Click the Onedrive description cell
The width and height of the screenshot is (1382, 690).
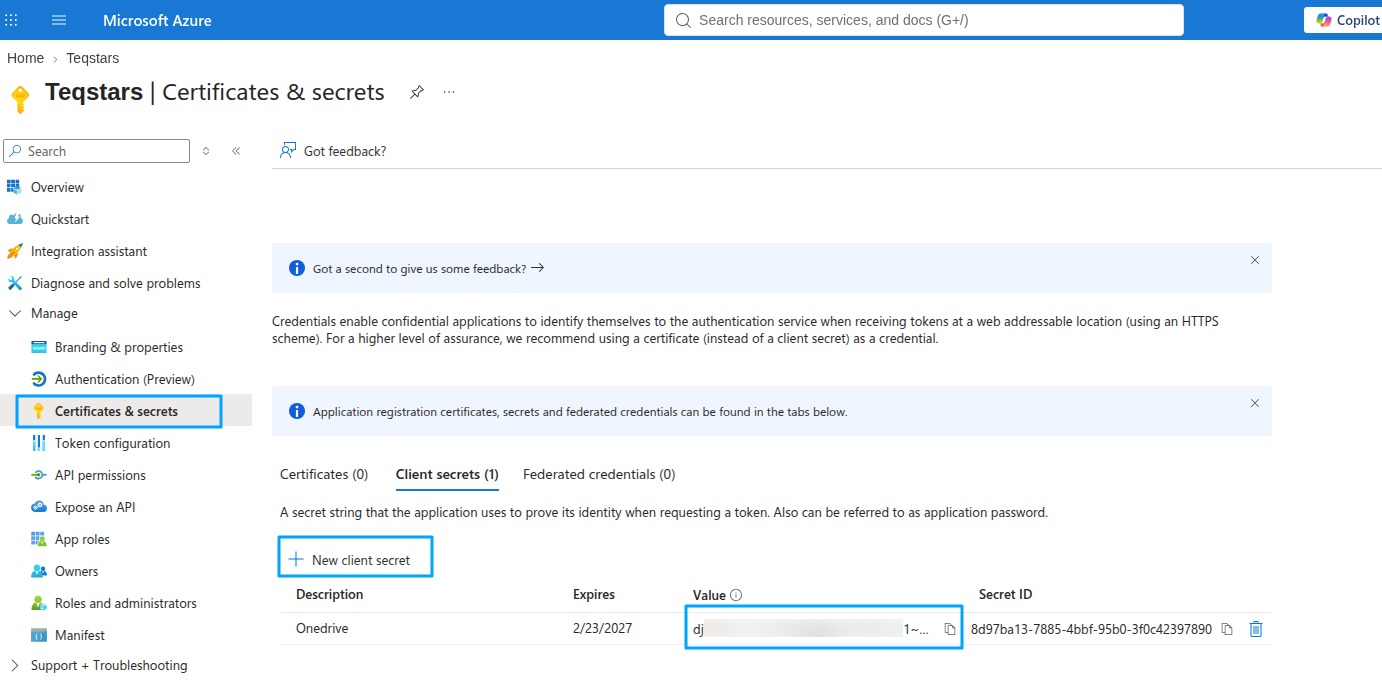(321, 629)
